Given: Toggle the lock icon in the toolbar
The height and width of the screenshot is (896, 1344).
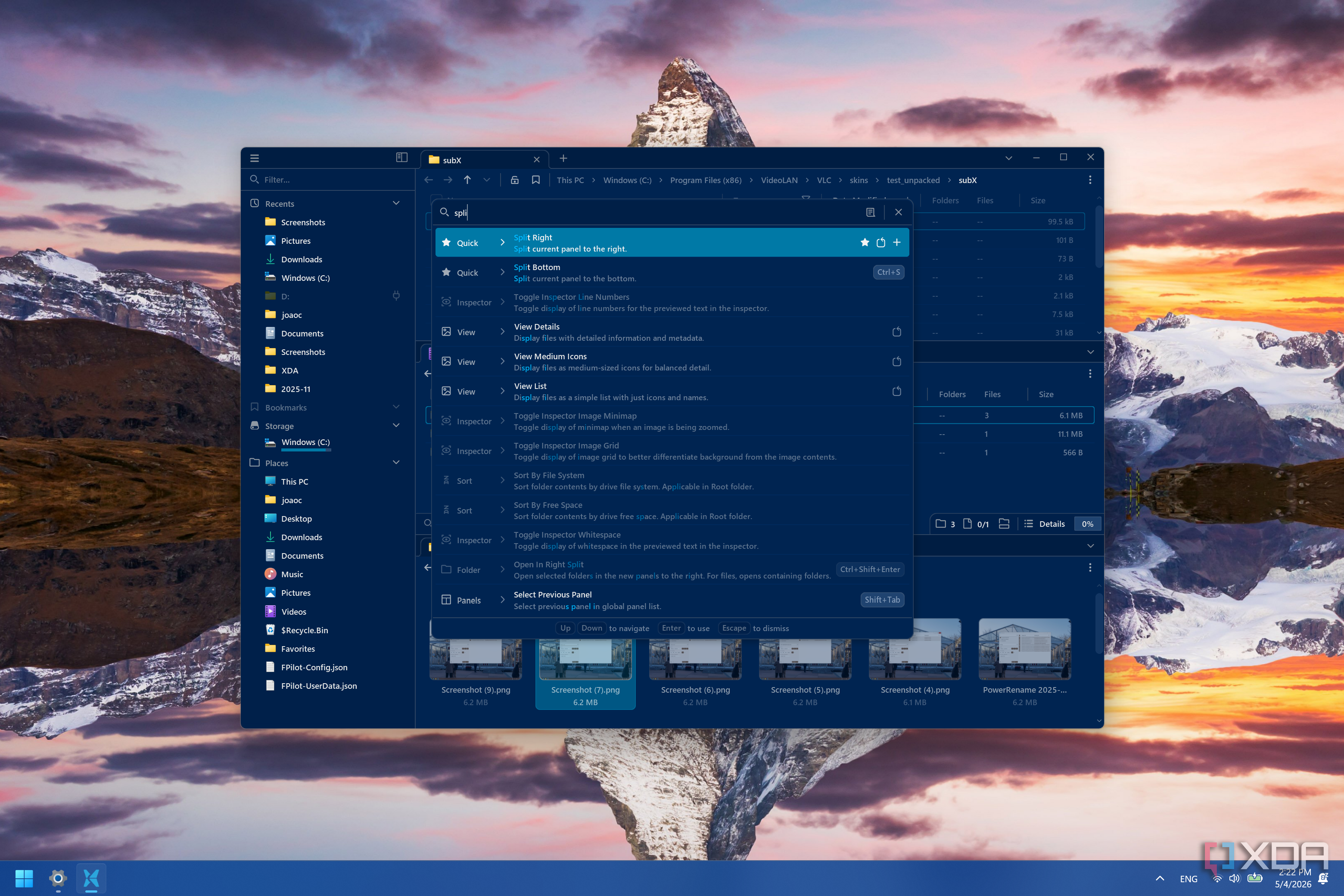Looking at the screenshot, I should point(515,180).
